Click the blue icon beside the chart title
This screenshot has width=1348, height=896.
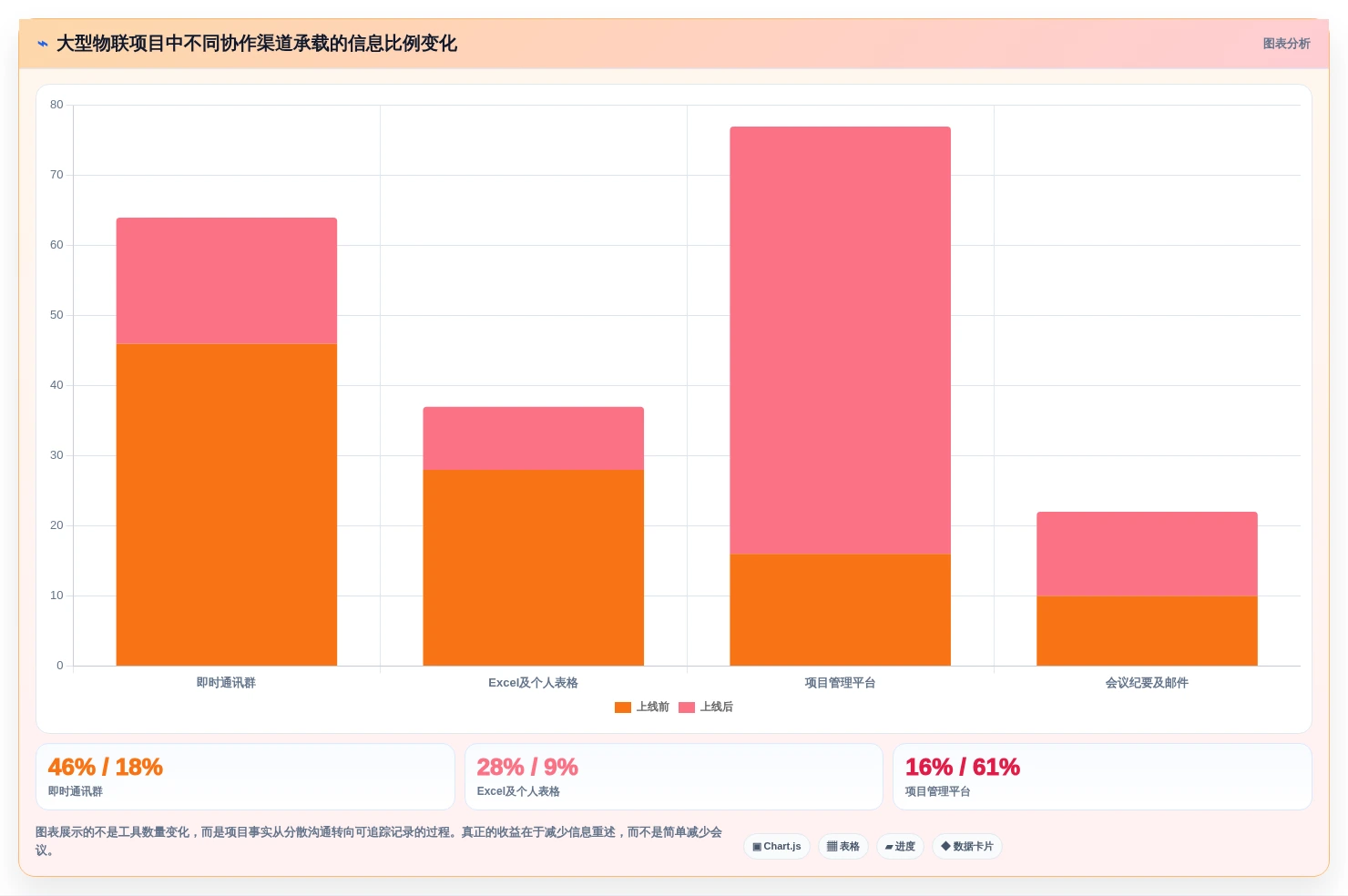pos(43,44)
